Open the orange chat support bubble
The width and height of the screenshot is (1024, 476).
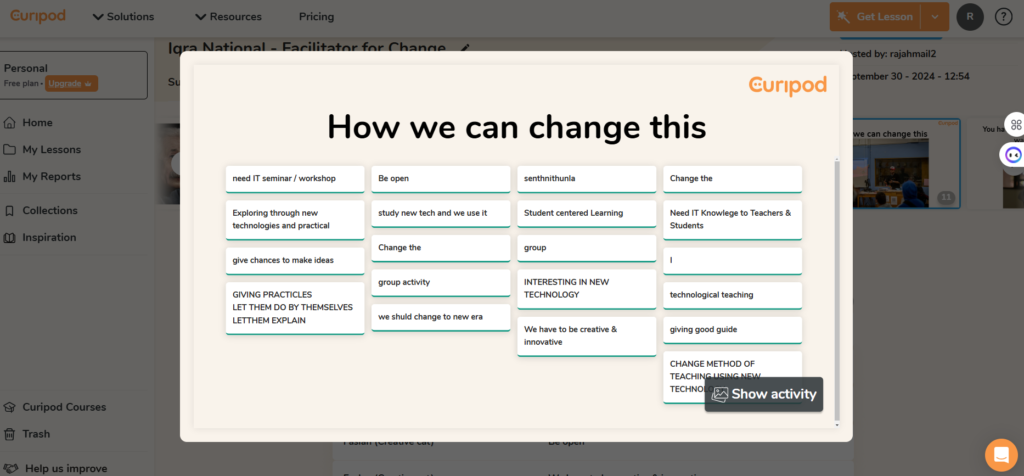[x=1000, y=454]
